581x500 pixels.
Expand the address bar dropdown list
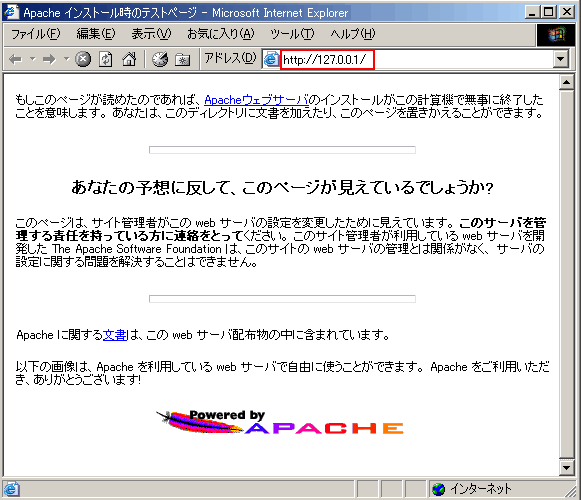(x=561, y=59)
